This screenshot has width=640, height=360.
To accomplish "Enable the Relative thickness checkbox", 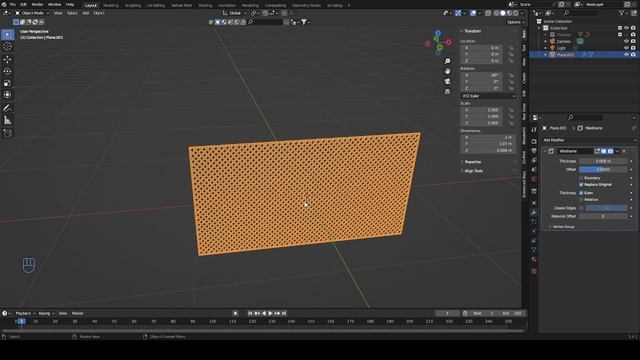I will tap(581, 200).
